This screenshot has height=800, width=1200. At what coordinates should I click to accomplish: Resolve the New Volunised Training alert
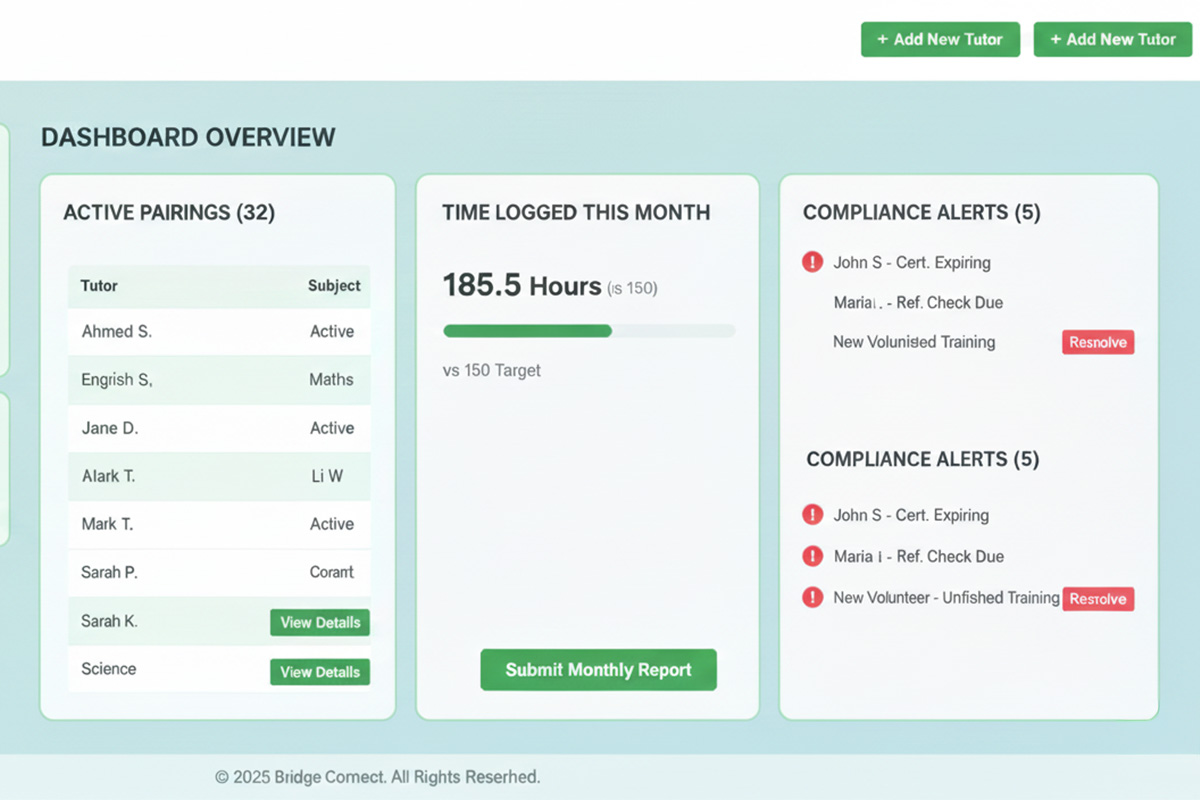pyautogui.click(x=1098, y=342)
